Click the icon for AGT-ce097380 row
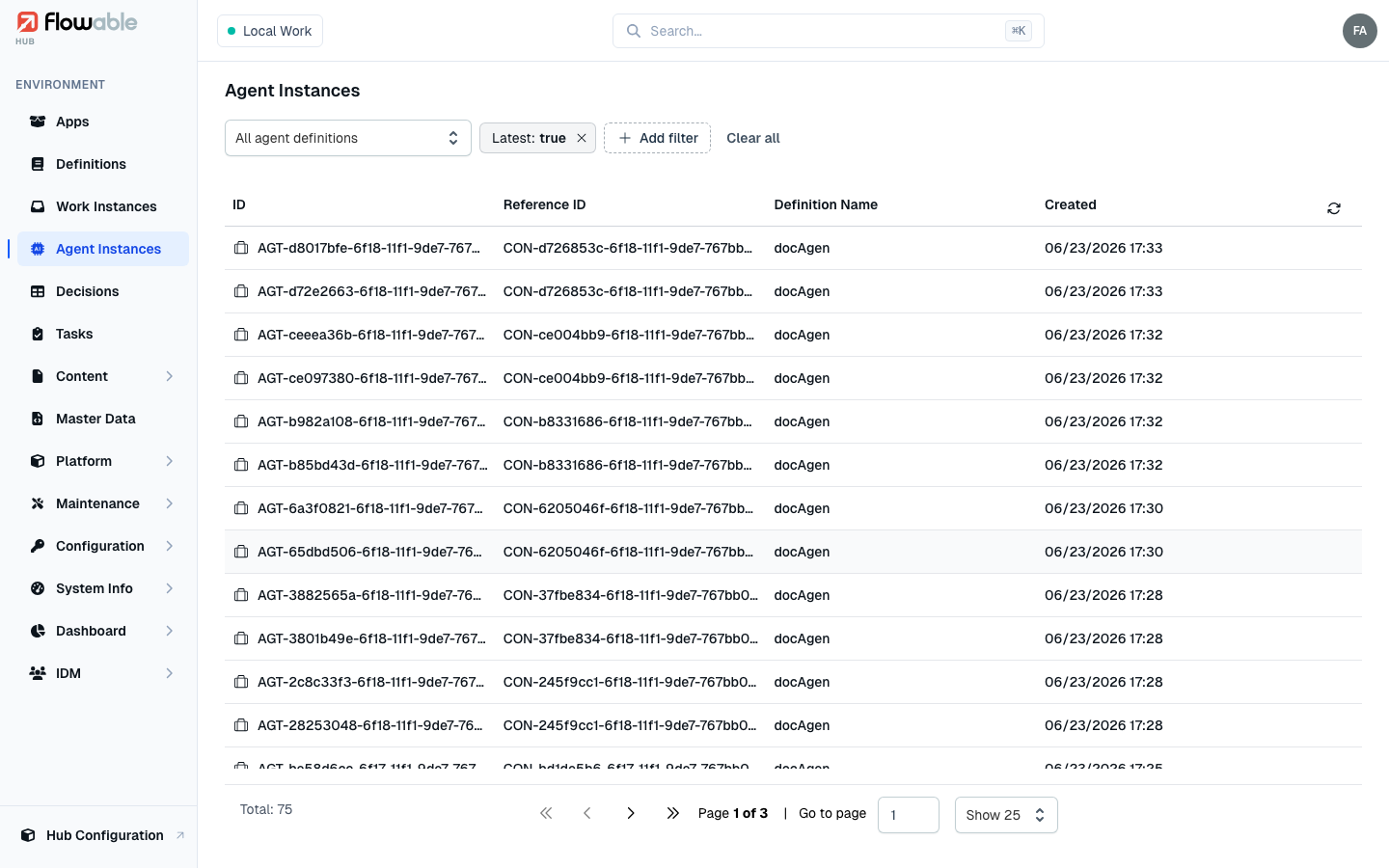 [x=241, y=378]
